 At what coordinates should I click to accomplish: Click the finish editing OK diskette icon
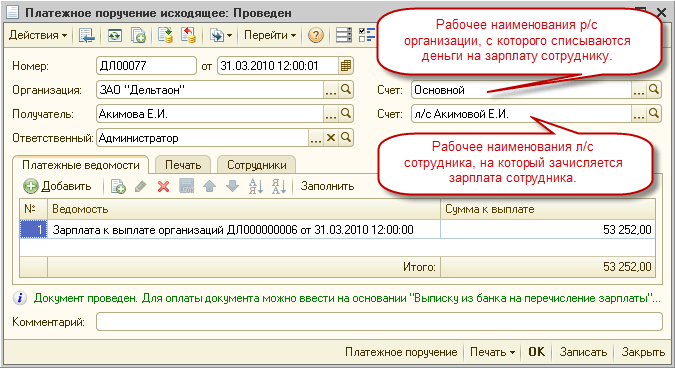coord(186,186)
